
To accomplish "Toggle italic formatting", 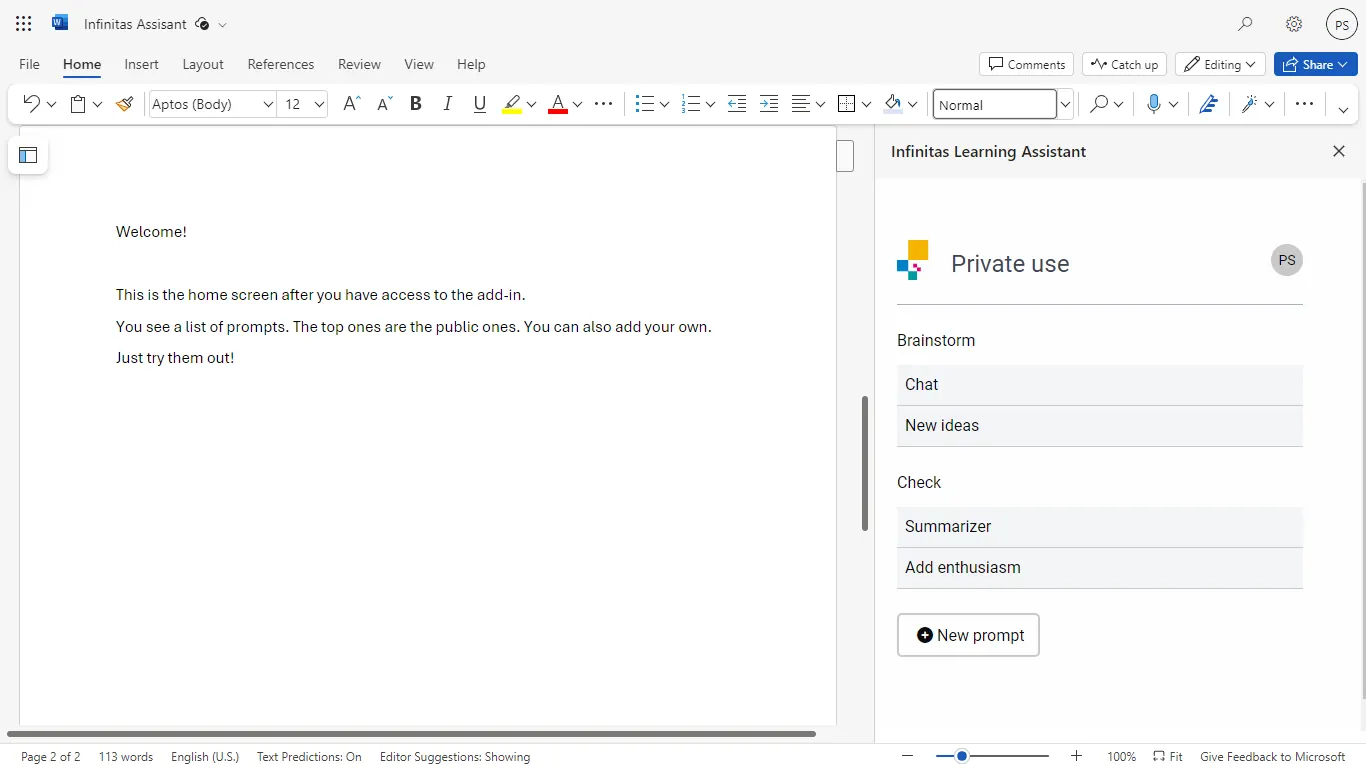I will pyautogui.click(x=448, y=104).
